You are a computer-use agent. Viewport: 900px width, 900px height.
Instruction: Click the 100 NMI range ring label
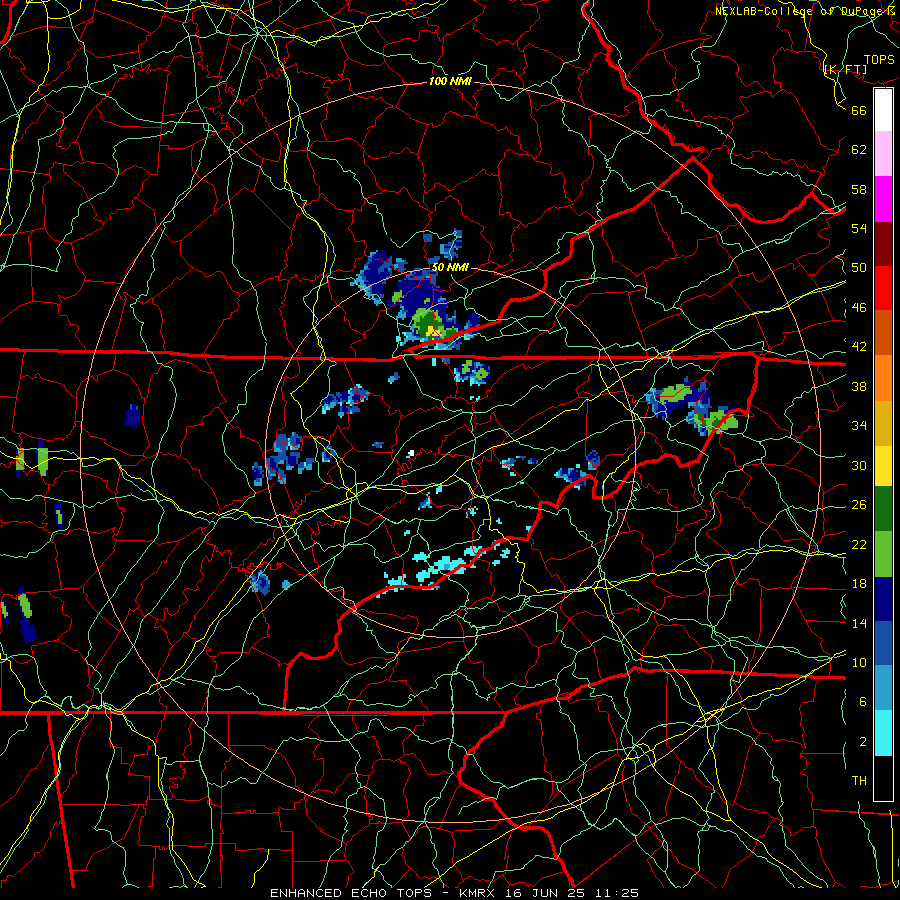point(450,81)
